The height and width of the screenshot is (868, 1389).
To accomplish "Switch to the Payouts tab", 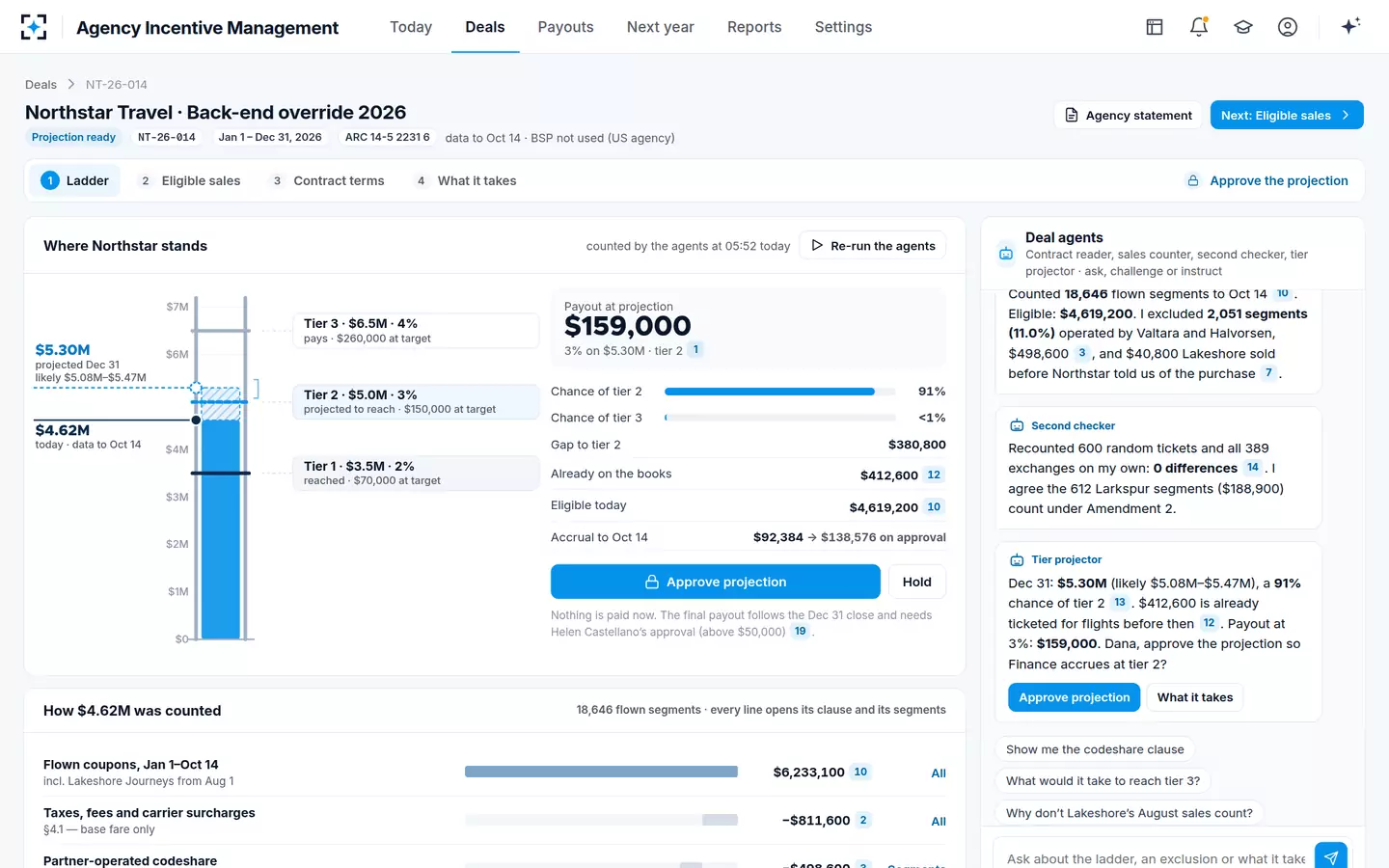I will tap(565, 27).
